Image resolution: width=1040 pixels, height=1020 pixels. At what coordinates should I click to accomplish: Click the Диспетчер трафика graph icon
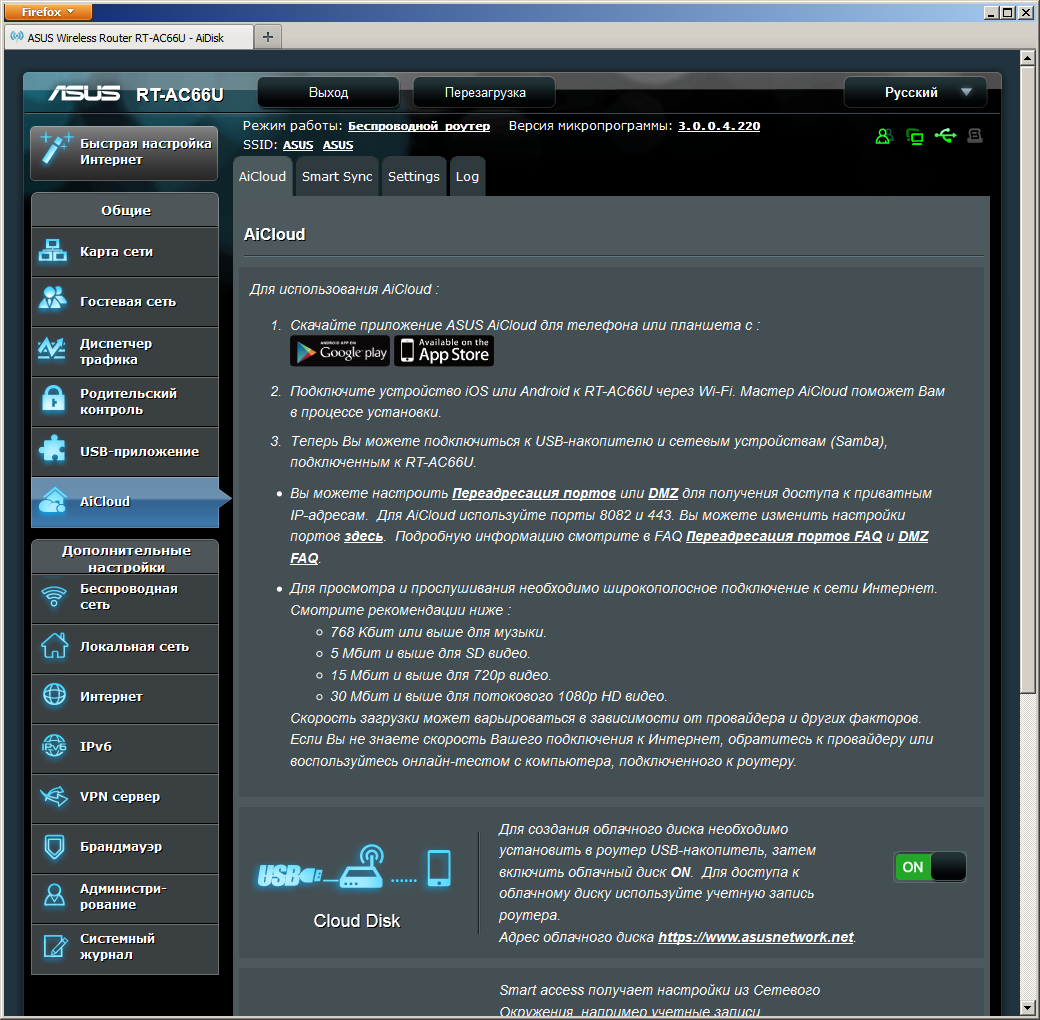tap(52, 350)
